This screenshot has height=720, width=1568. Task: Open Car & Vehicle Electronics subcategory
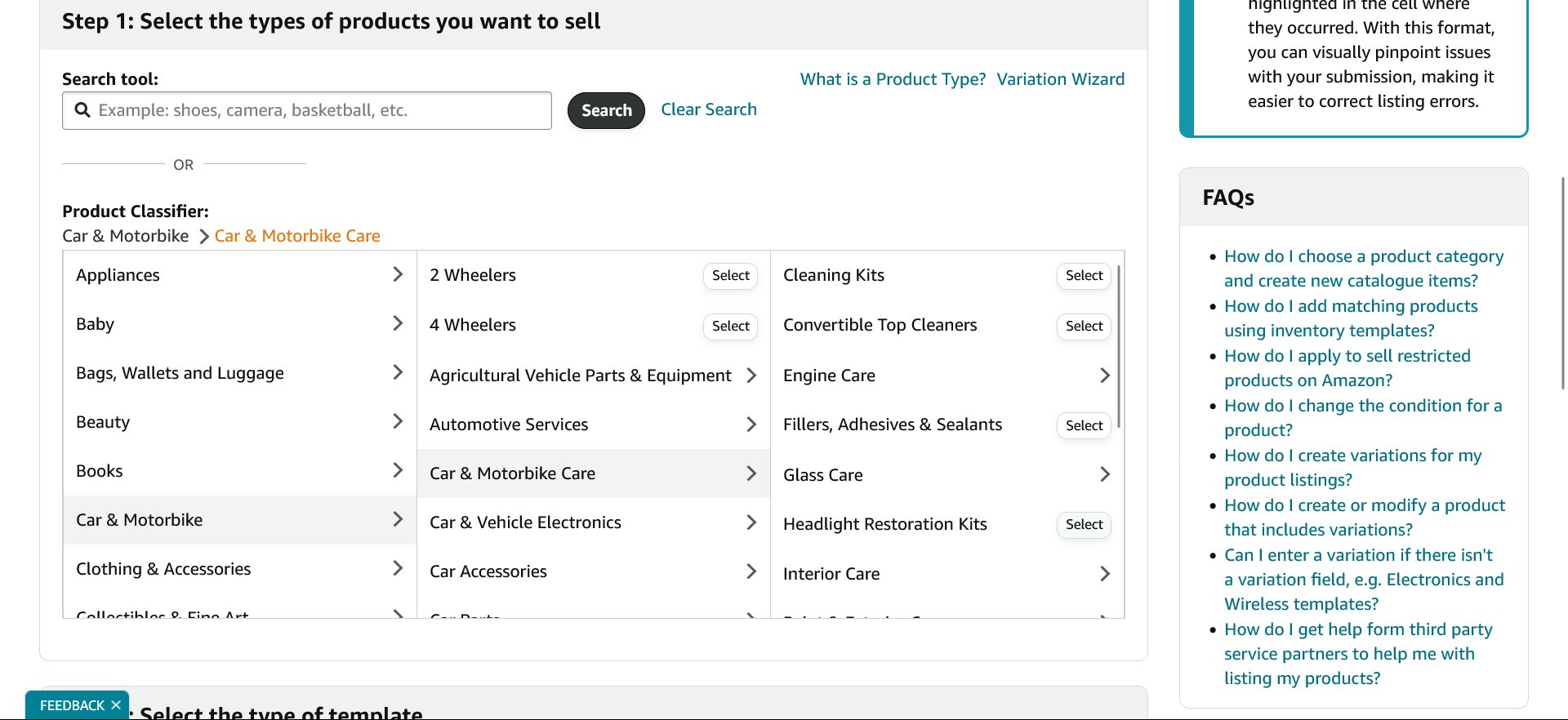(x=594, y=522)
